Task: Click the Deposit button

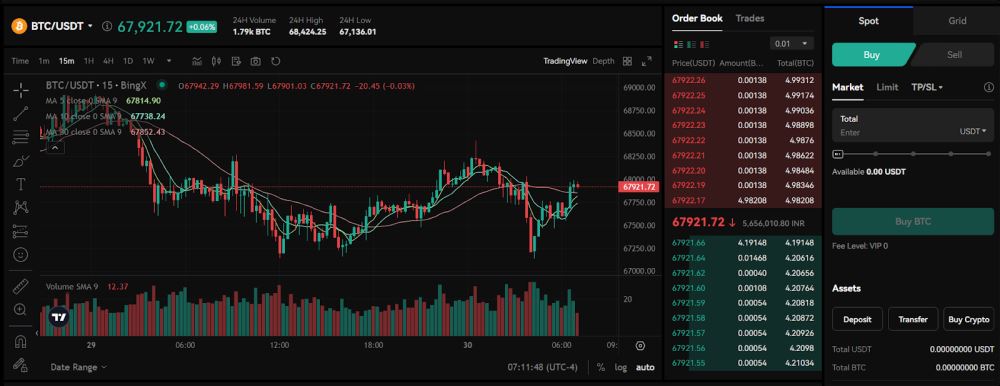Action: click(857, 319)
